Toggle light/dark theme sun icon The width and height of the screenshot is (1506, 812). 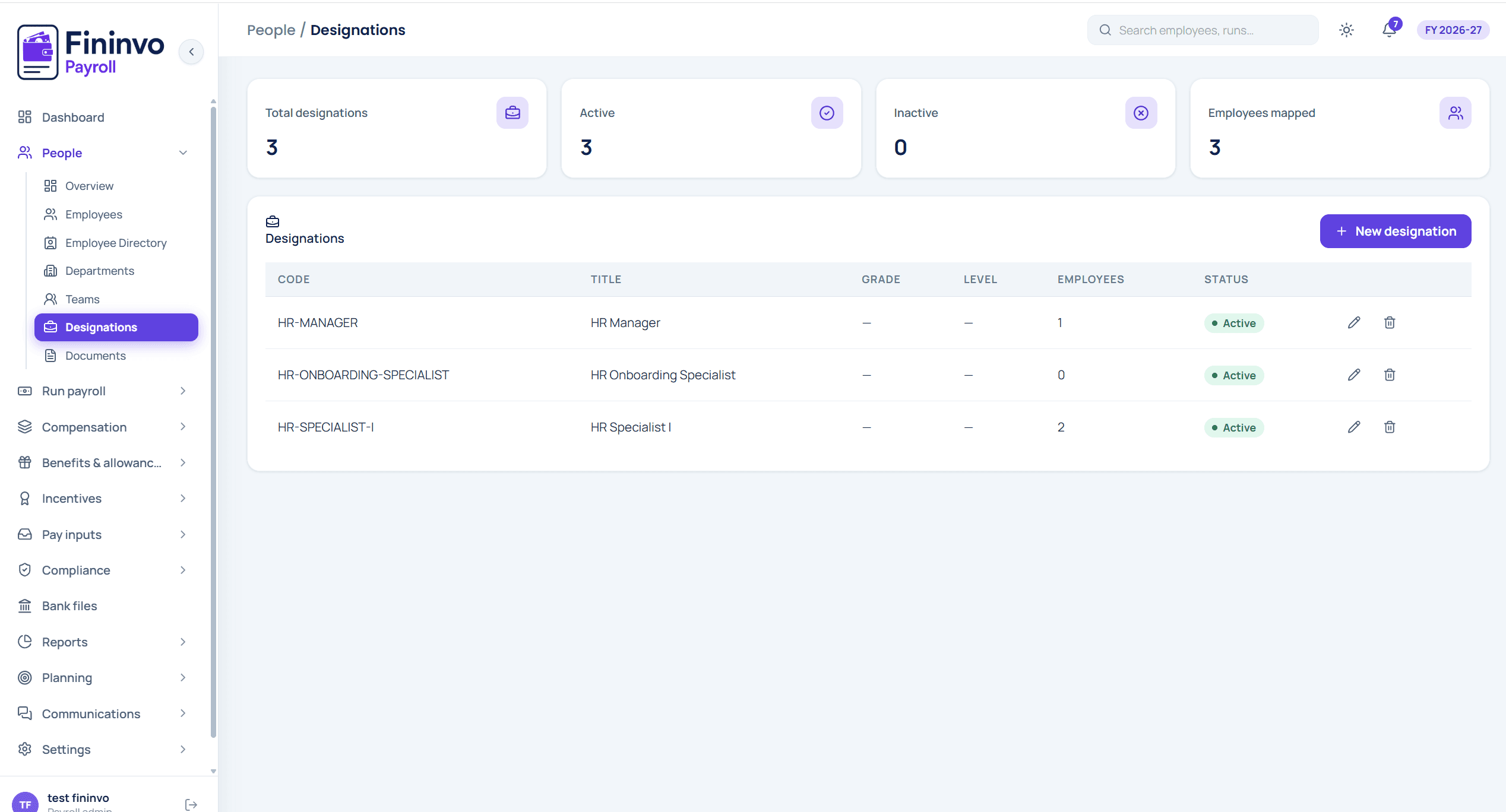click(x=1346, y=30)
